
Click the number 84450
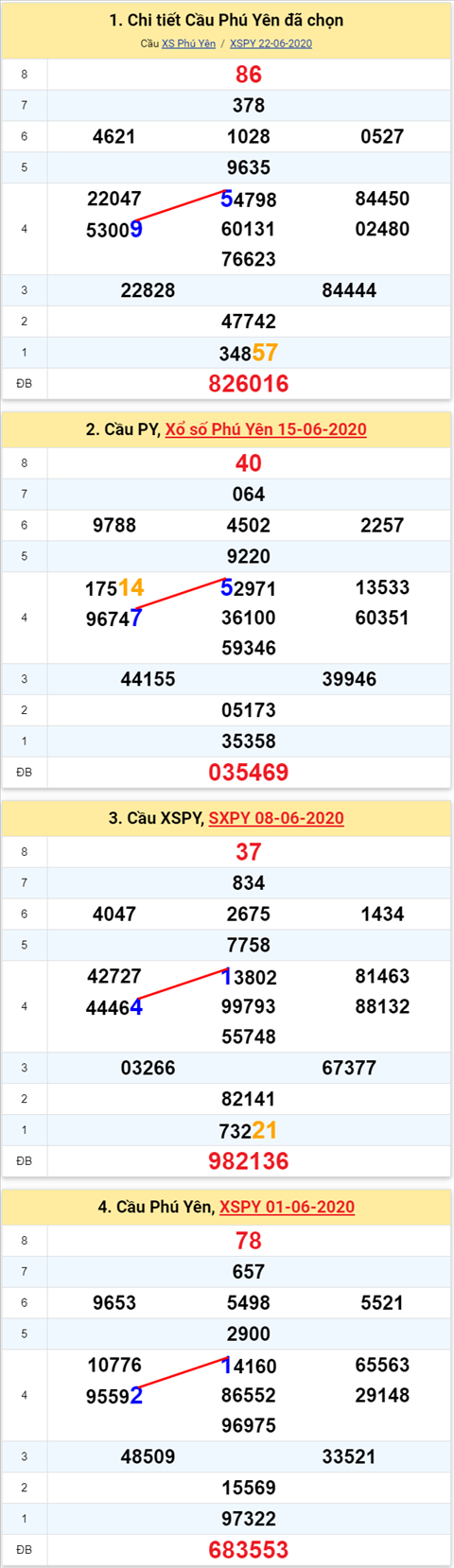[x=382, y=199]
